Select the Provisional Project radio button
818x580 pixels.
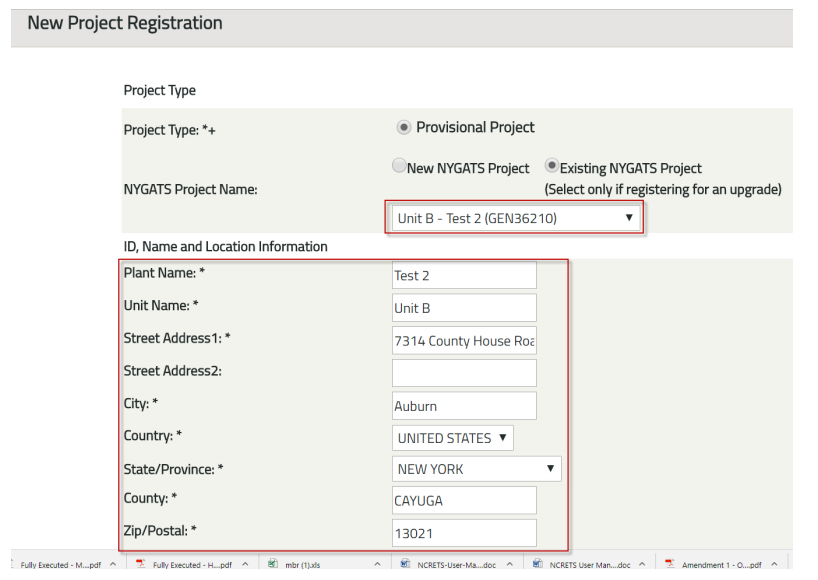(403, 127)
